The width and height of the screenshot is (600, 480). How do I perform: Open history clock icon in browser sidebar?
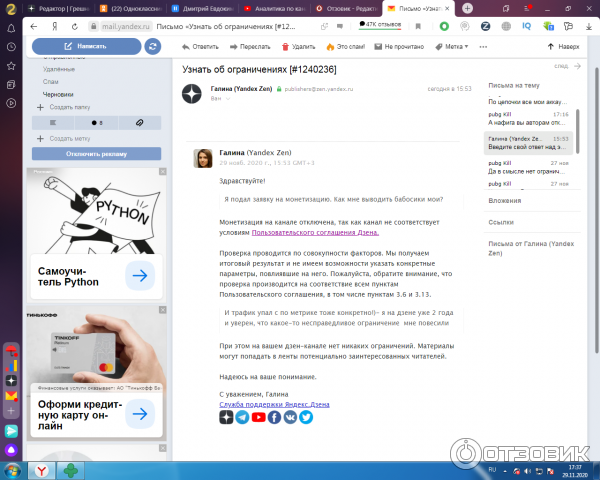11,47
